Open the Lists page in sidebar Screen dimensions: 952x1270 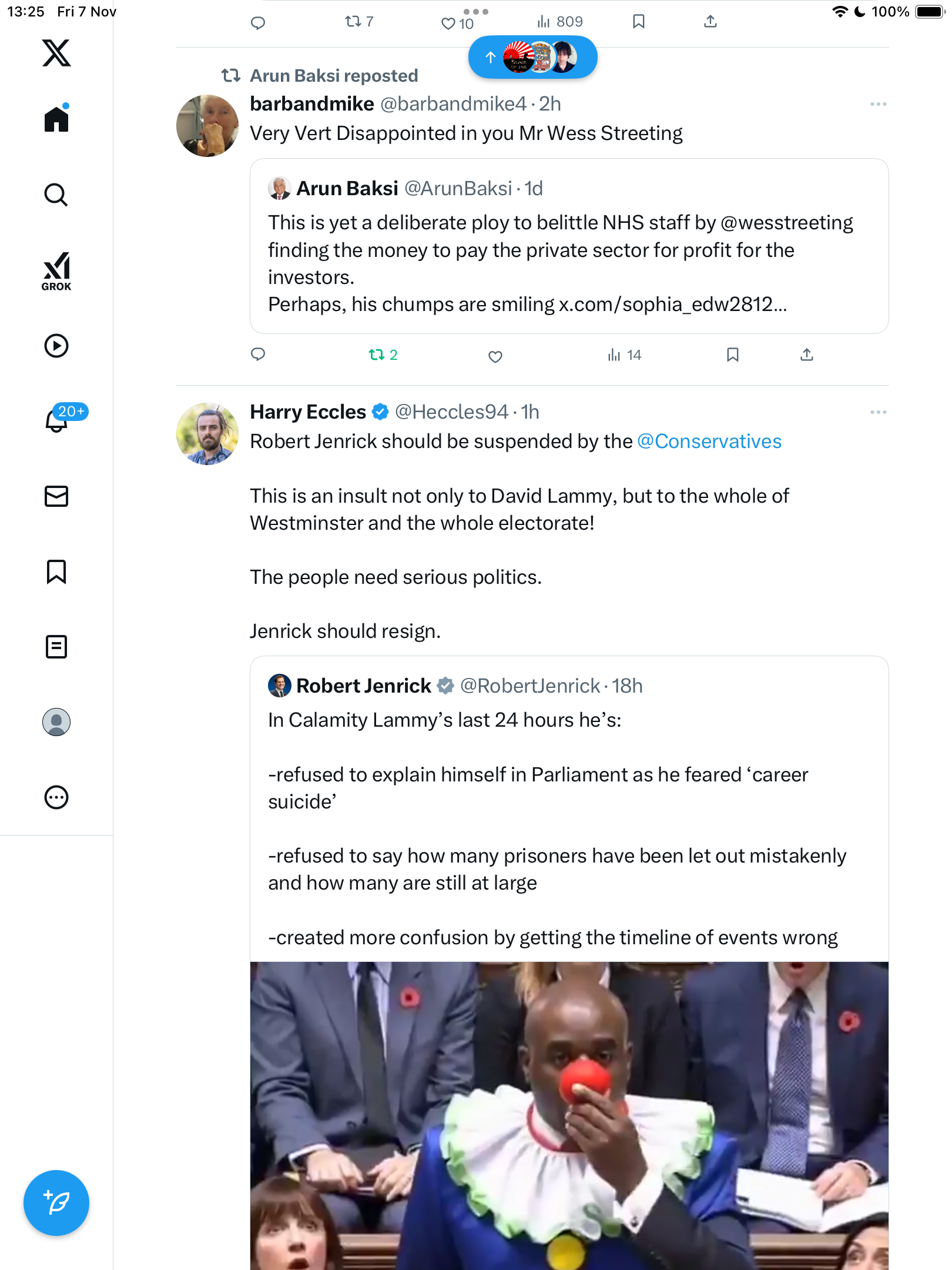[x=56, y=647]
